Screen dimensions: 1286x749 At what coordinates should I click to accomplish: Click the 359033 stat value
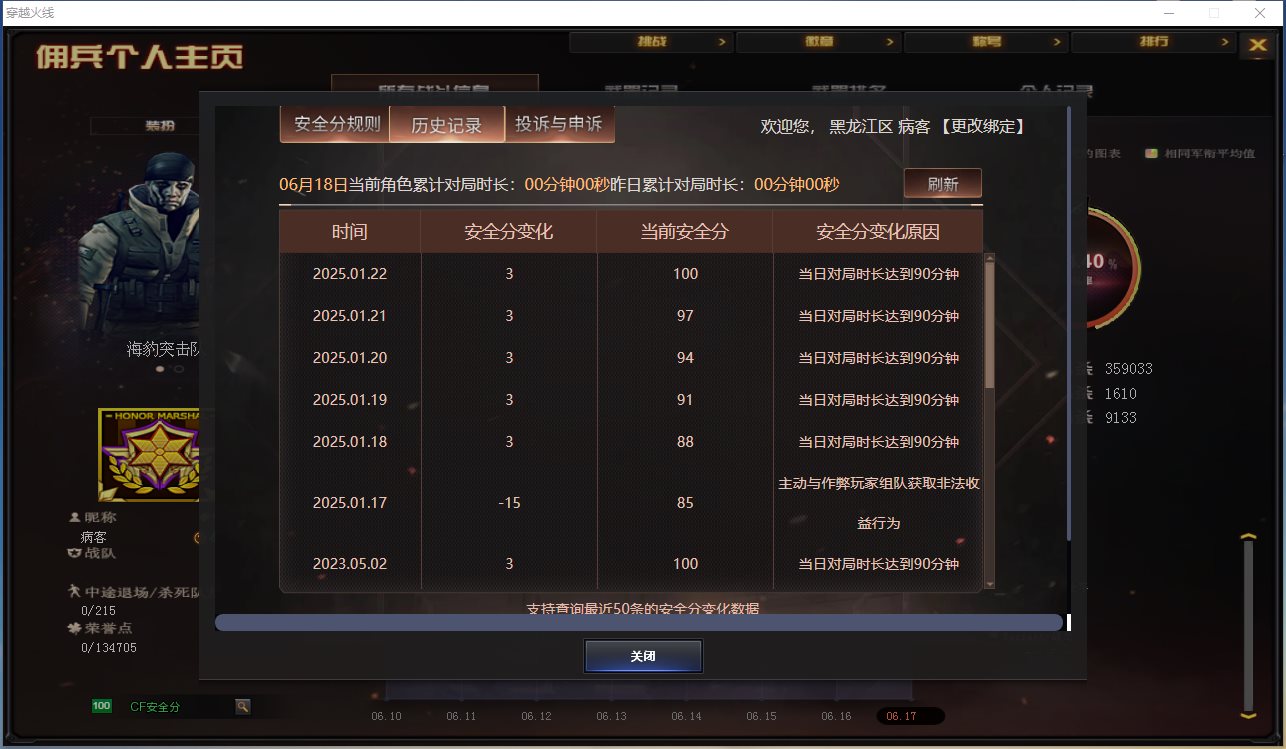pos(1128,369)
